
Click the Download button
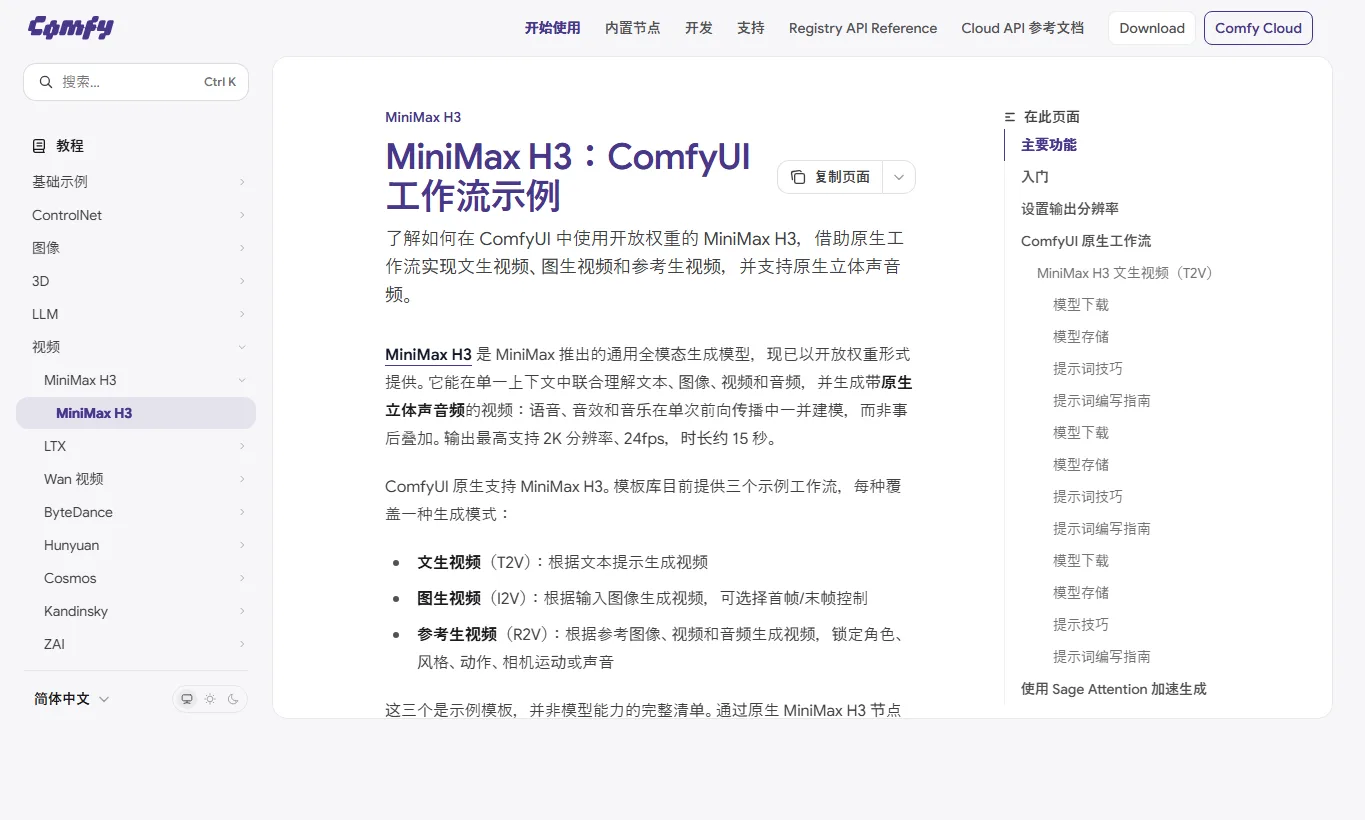pos(1152,28)
